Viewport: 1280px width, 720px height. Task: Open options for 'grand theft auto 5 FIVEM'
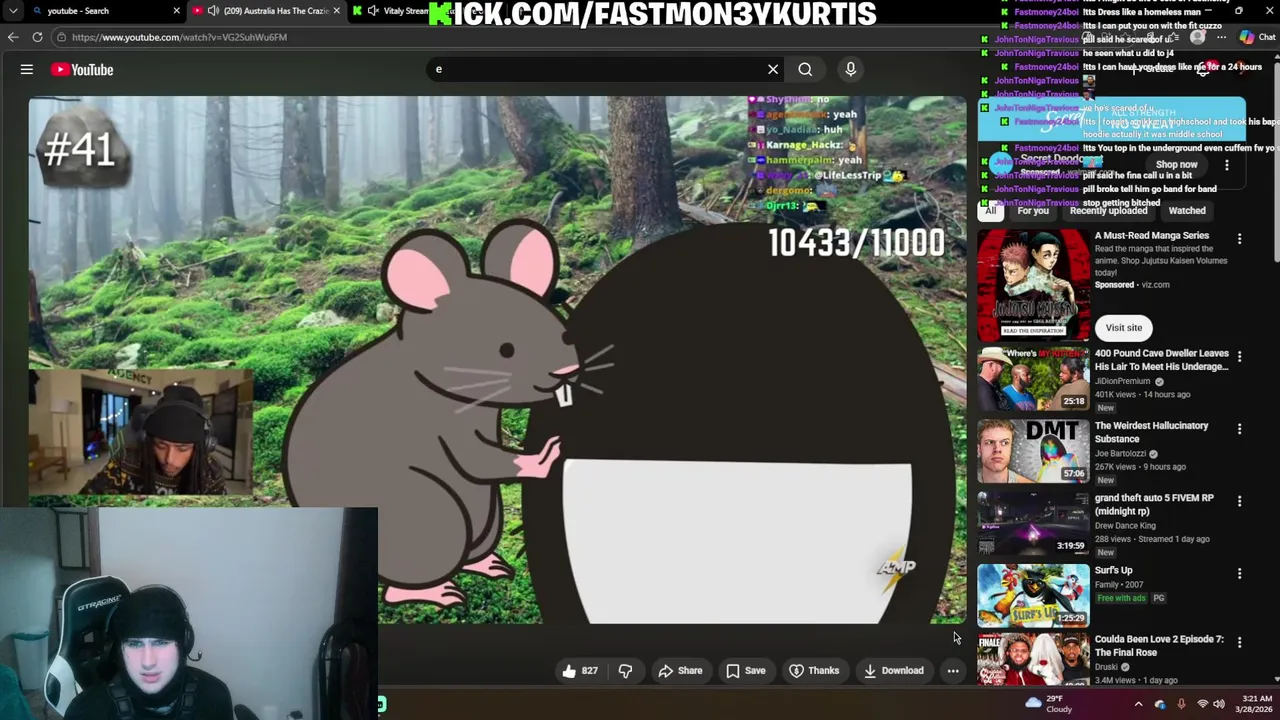click(1239, 501)
